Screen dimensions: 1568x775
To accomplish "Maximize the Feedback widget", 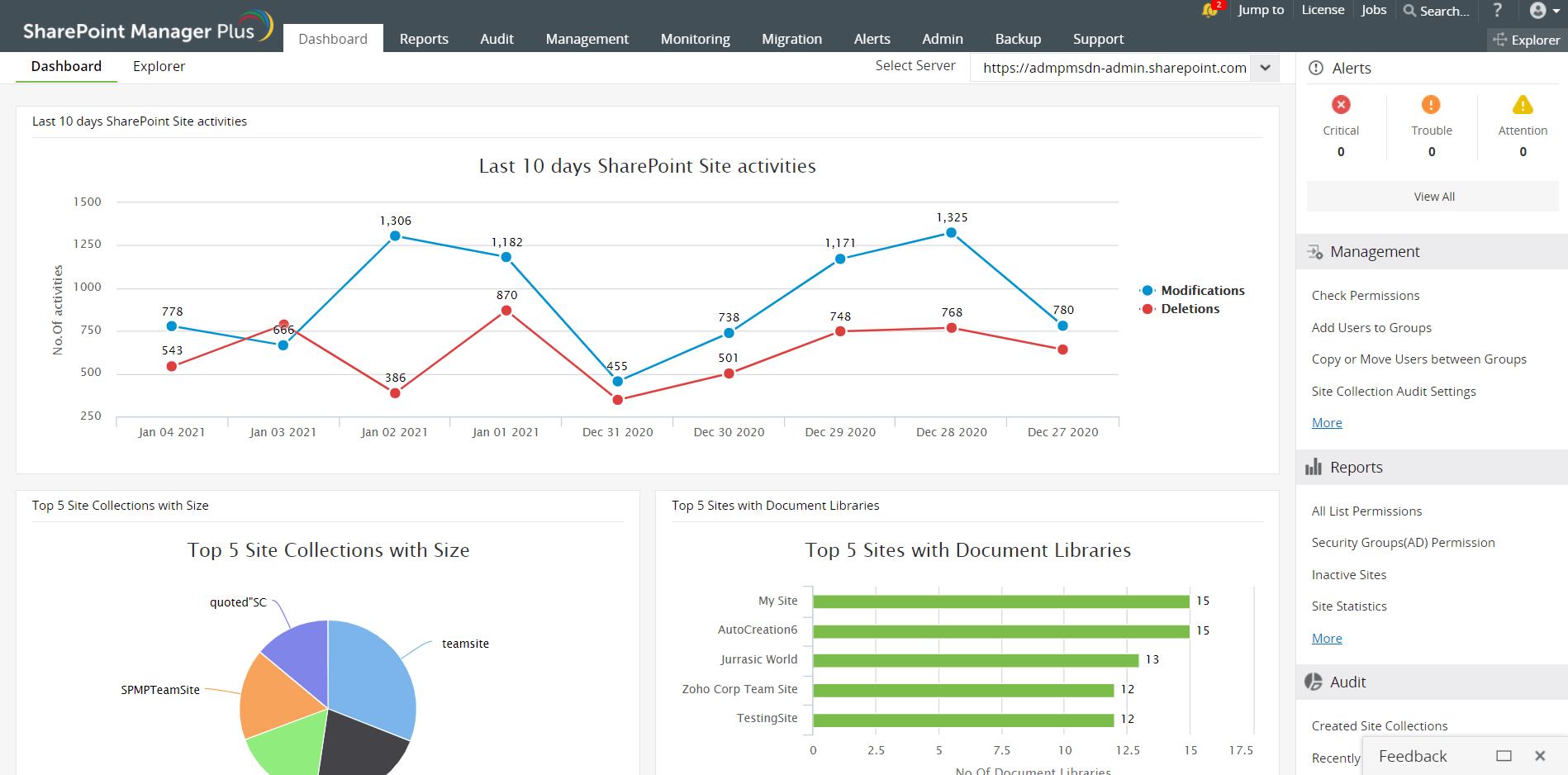I will tap(1504, 756).
